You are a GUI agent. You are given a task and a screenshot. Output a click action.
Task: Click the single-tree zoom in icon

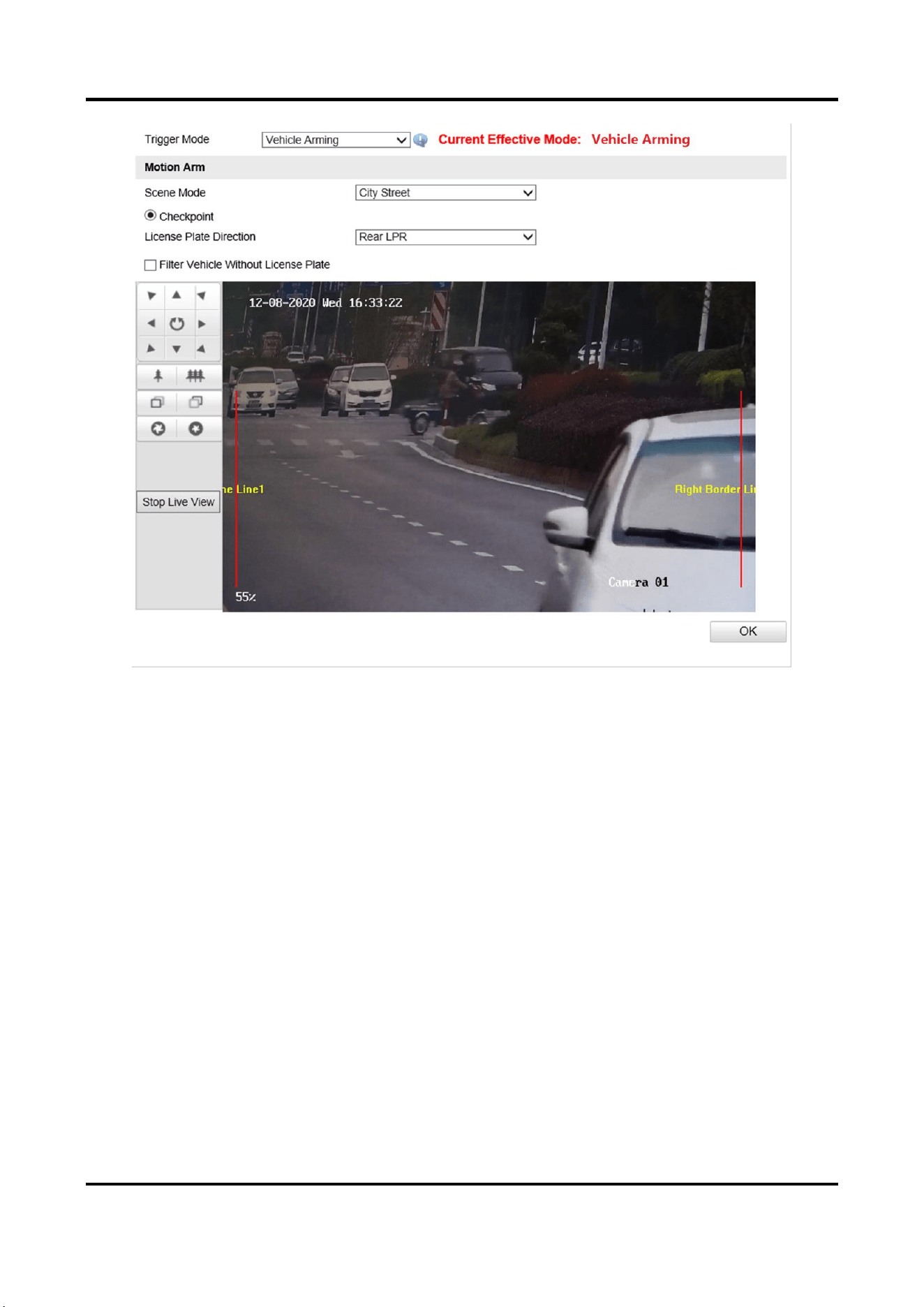[x=158, y=376]
